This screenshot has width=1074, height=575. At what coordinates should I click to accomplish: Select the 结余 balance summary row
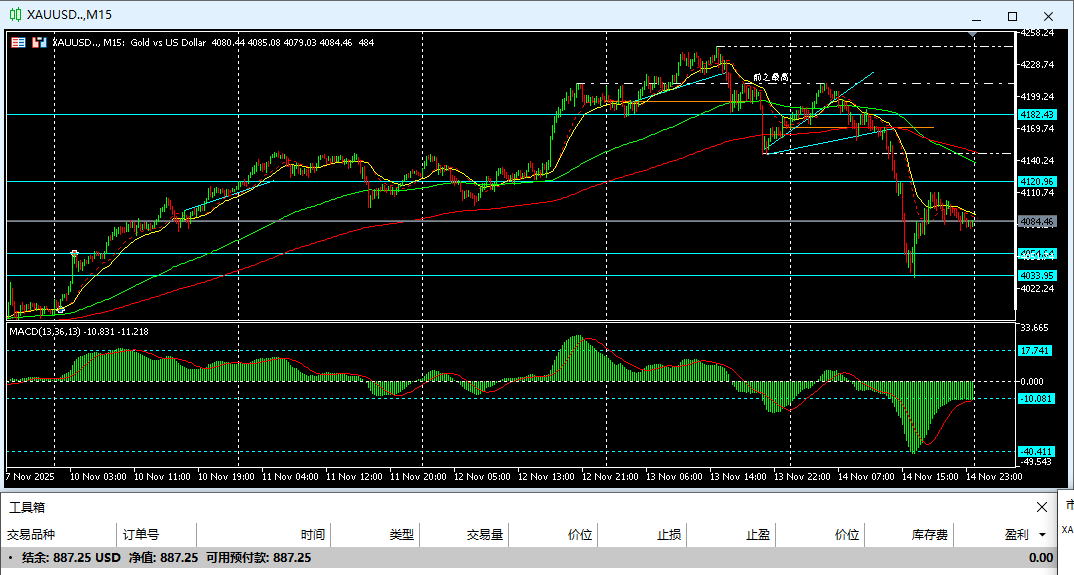pyautogui.click(x=160, y=558)
